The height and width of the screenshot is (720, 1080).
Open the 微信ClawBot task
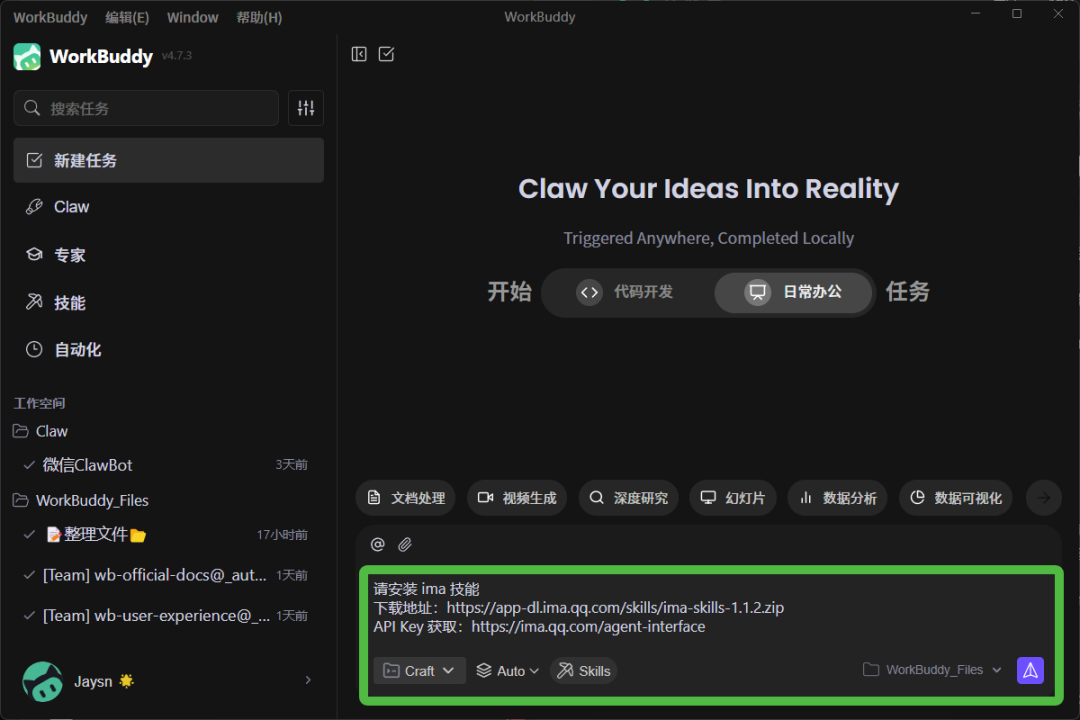click(x=88, y=465)
